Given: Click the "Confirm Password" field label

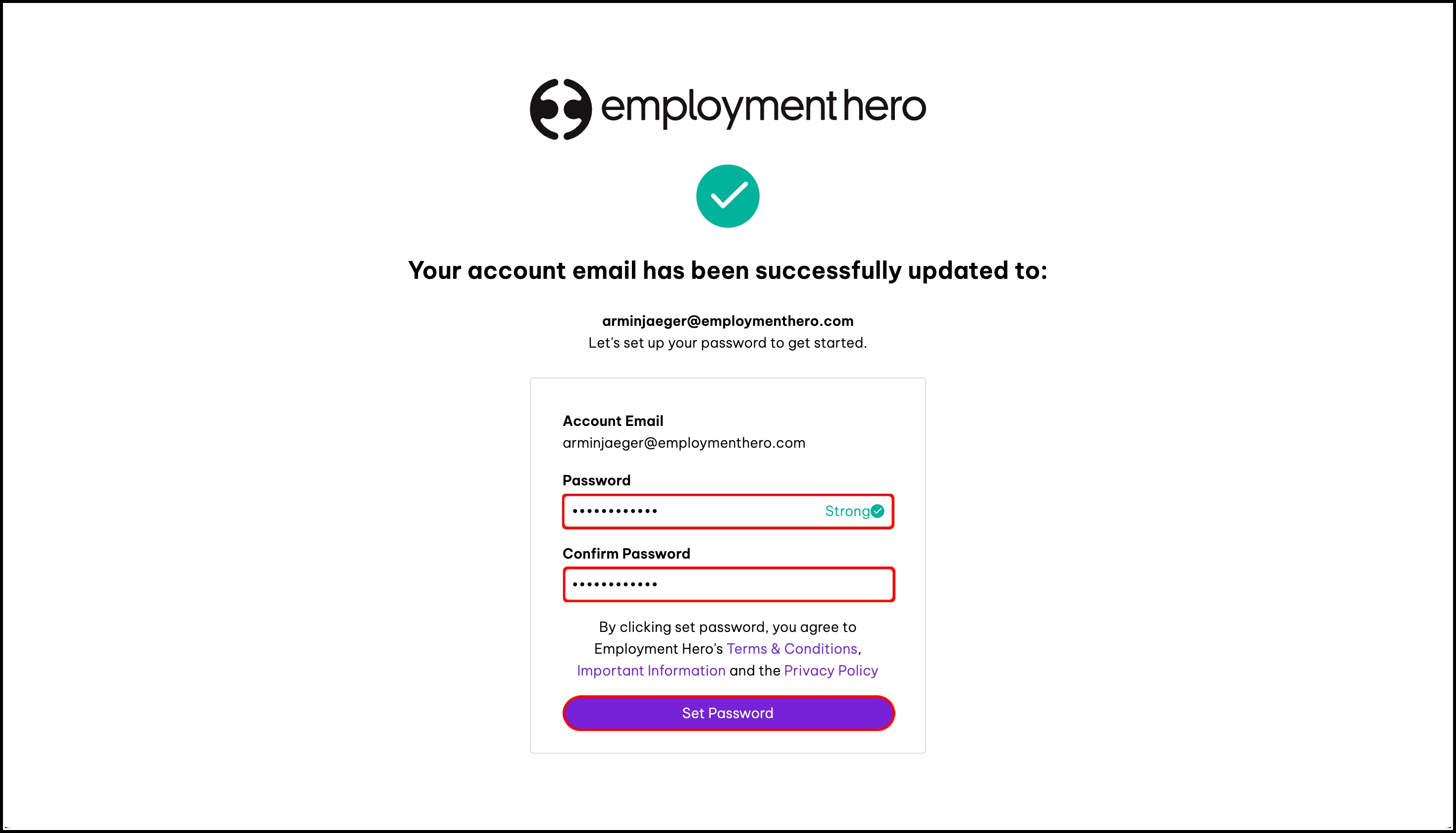Looking at the screenshot, I should (626, 553).
